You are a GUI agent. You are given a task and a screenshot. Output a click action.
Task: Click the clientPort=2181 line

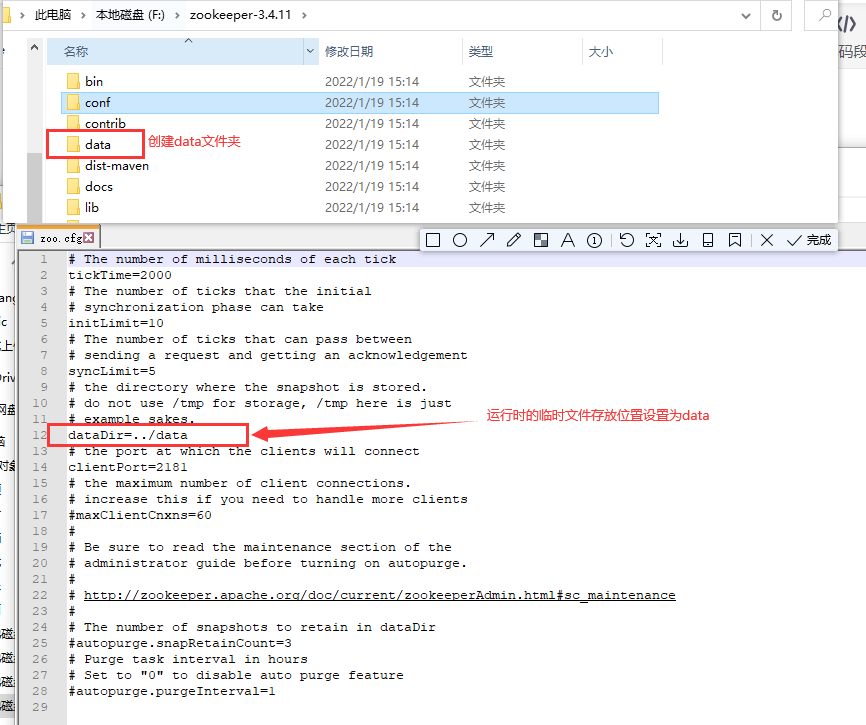tap(128, 467)
